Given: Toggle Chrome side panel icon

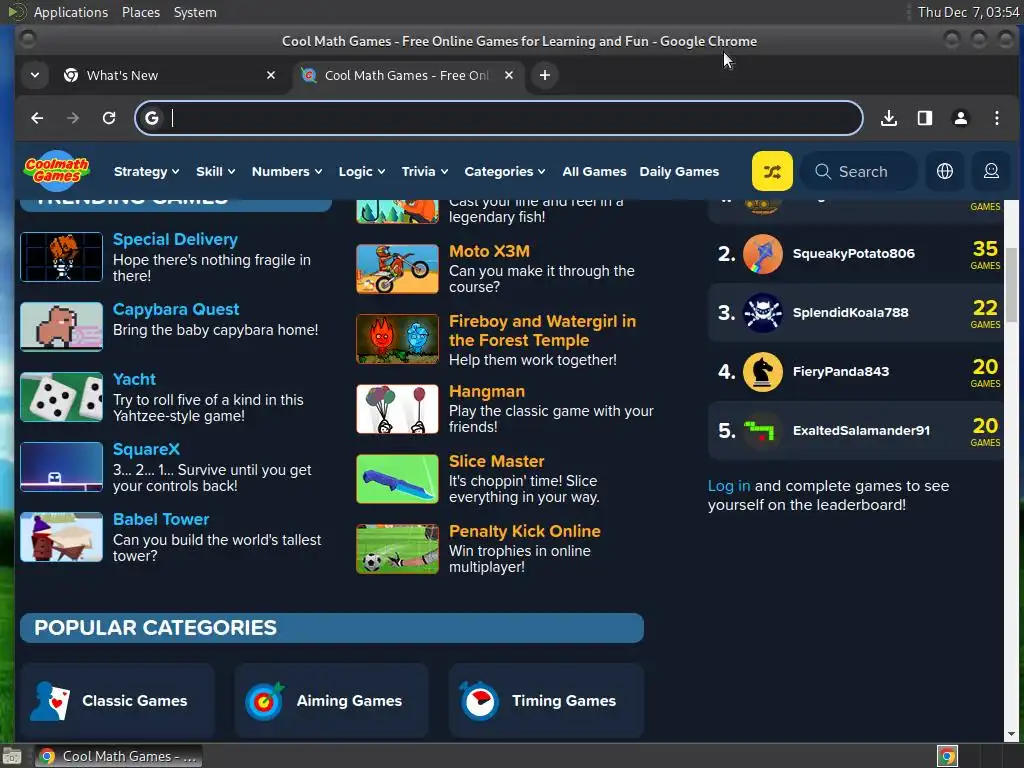Looking at the screenshot, I should tap(925, 118).
